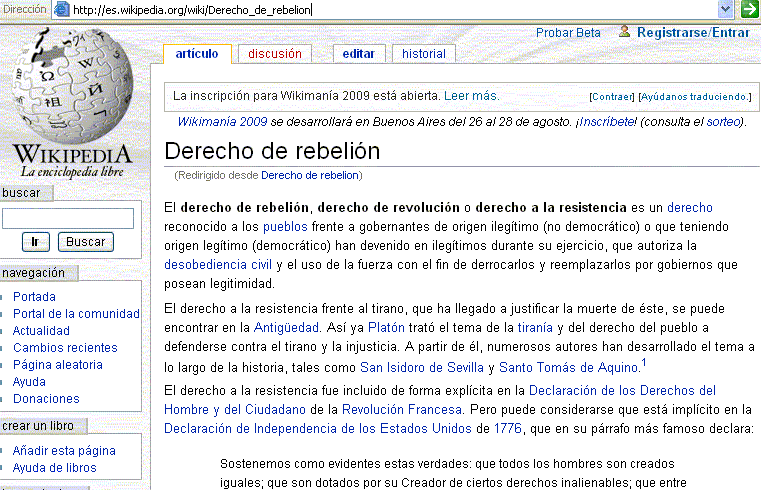761x490 pixels.
Task: Click the Probar Beta link
Action: pos(568,33)
